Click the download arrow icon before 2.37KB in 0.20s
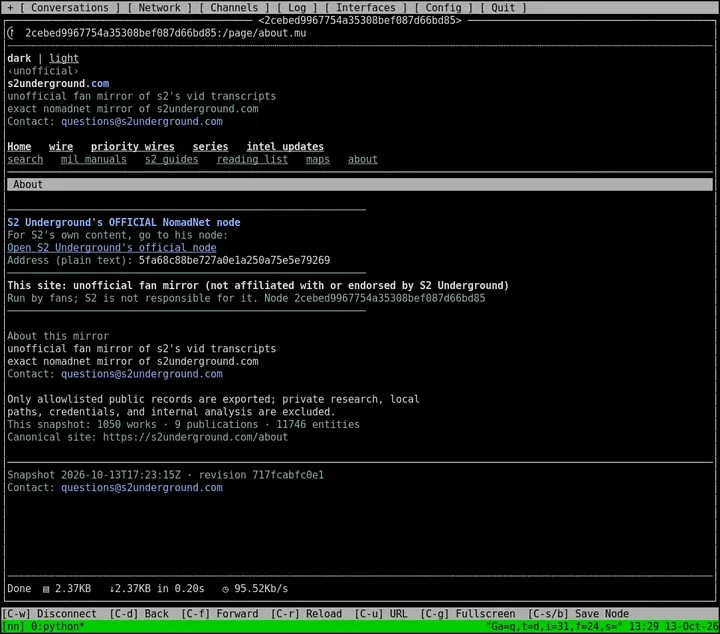The width and height of the screenshot is (720, 634). pos(112,589)
